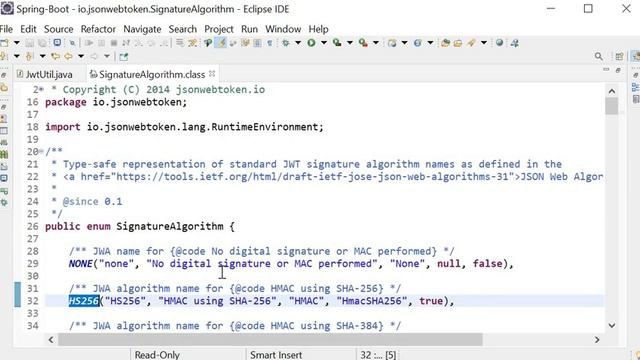
Task: Click the vertical scrollbar down arrow
Action: [611, 325]
